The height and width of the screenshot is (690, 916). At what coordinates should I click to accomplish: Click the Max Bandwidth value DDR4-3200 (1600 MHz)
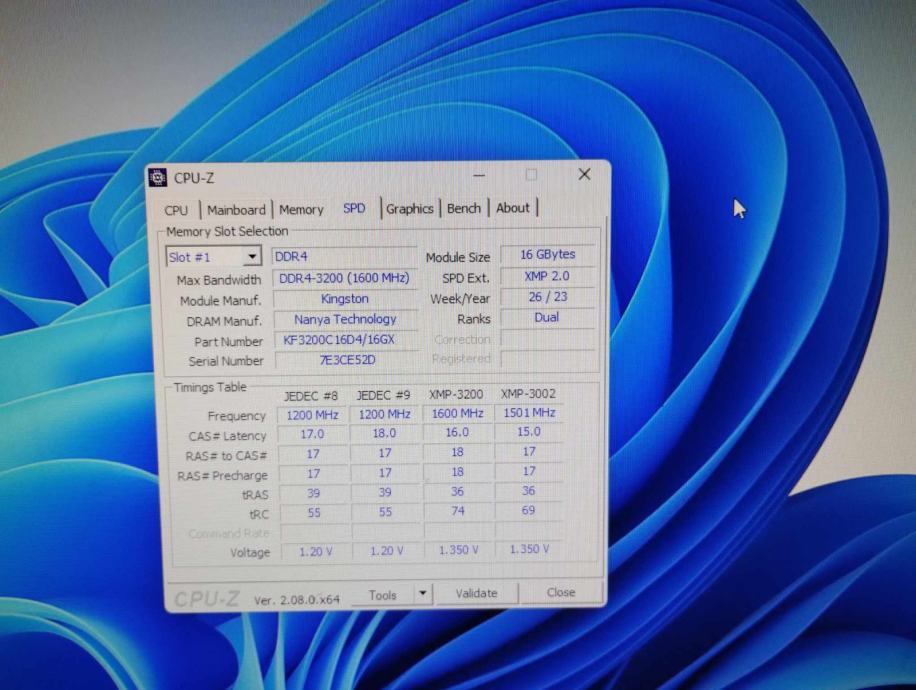tap(344, 278)
